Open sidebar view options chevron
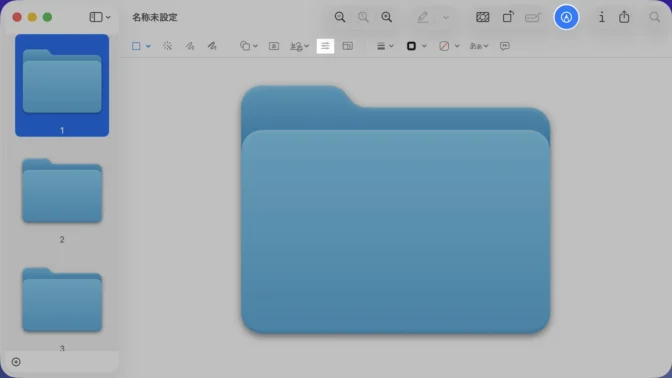The height and width of the screenshot is (378, 672). click(x=108, y=18)
